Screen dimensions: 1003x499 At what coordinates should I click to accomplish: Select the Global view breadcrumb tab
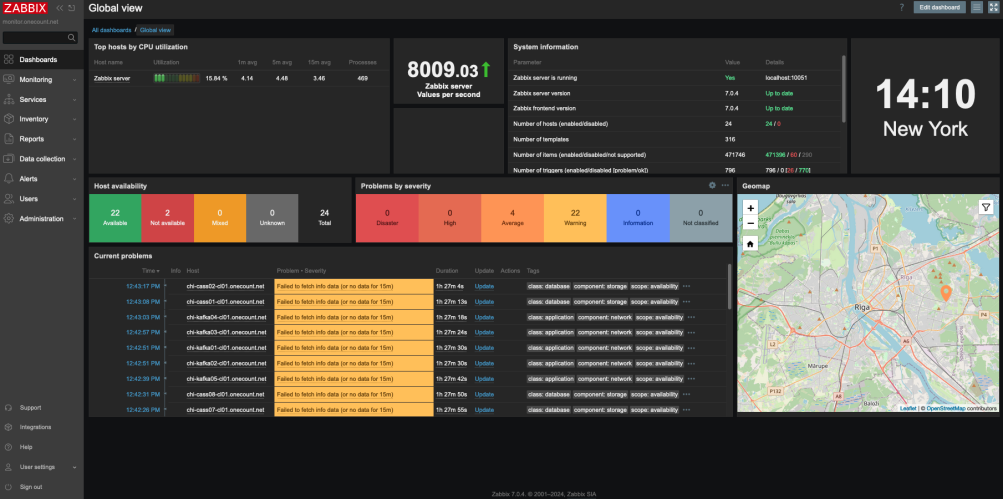coord(155,30)
